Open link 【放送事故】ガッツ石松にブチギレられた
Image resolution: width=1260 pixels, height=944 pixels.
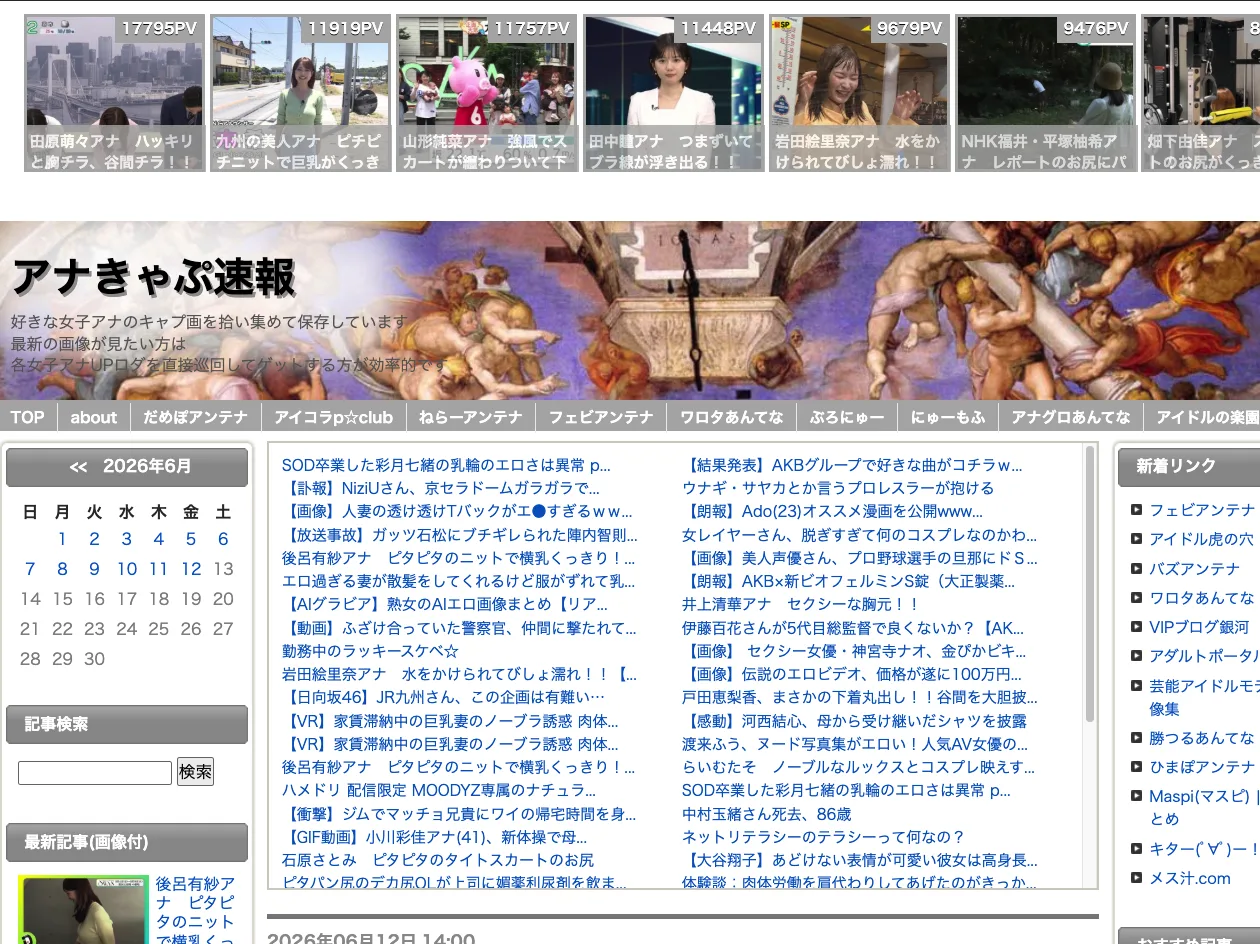[459, 534]
